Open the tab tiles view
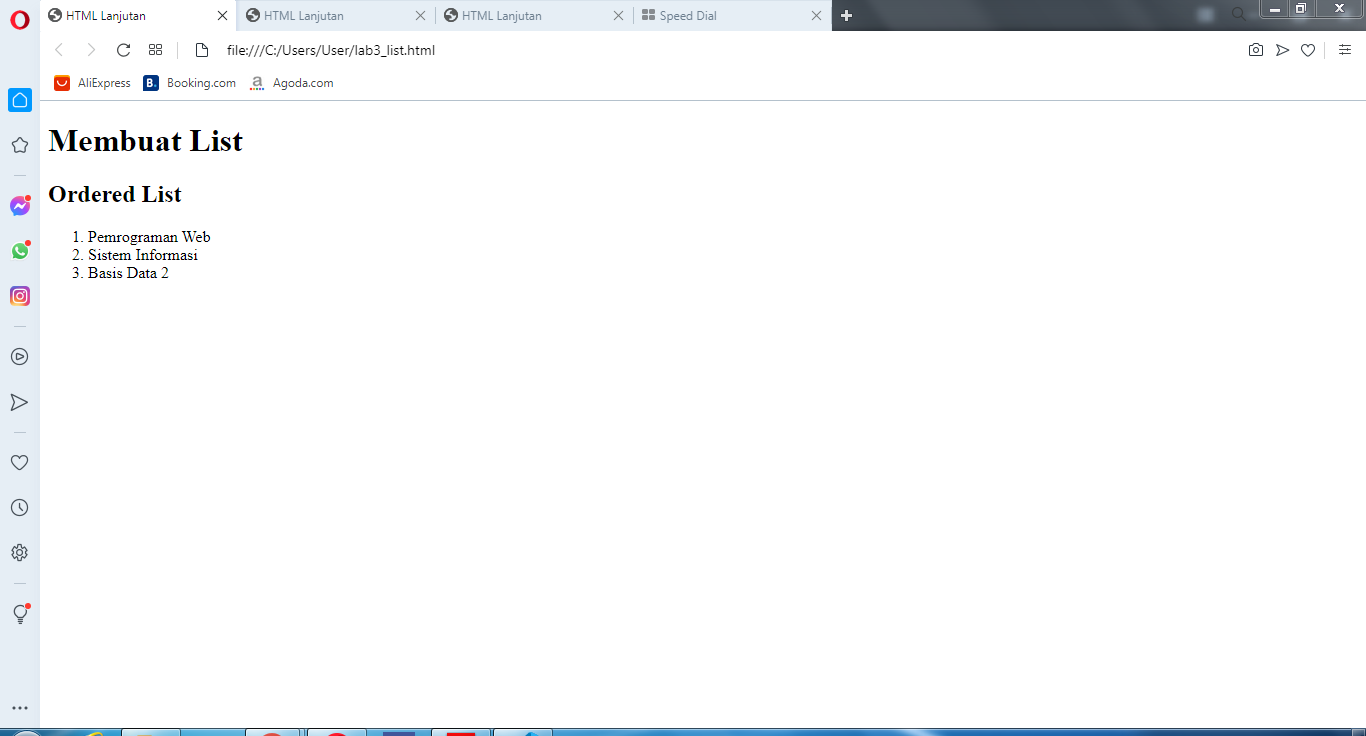 pyautogui.click(x=155, y=49)
